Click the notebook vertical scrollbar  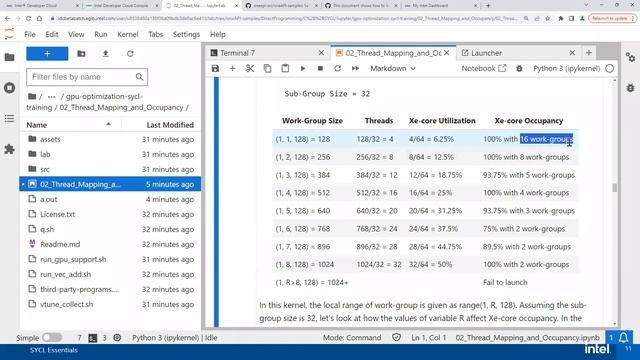point(615,188)
